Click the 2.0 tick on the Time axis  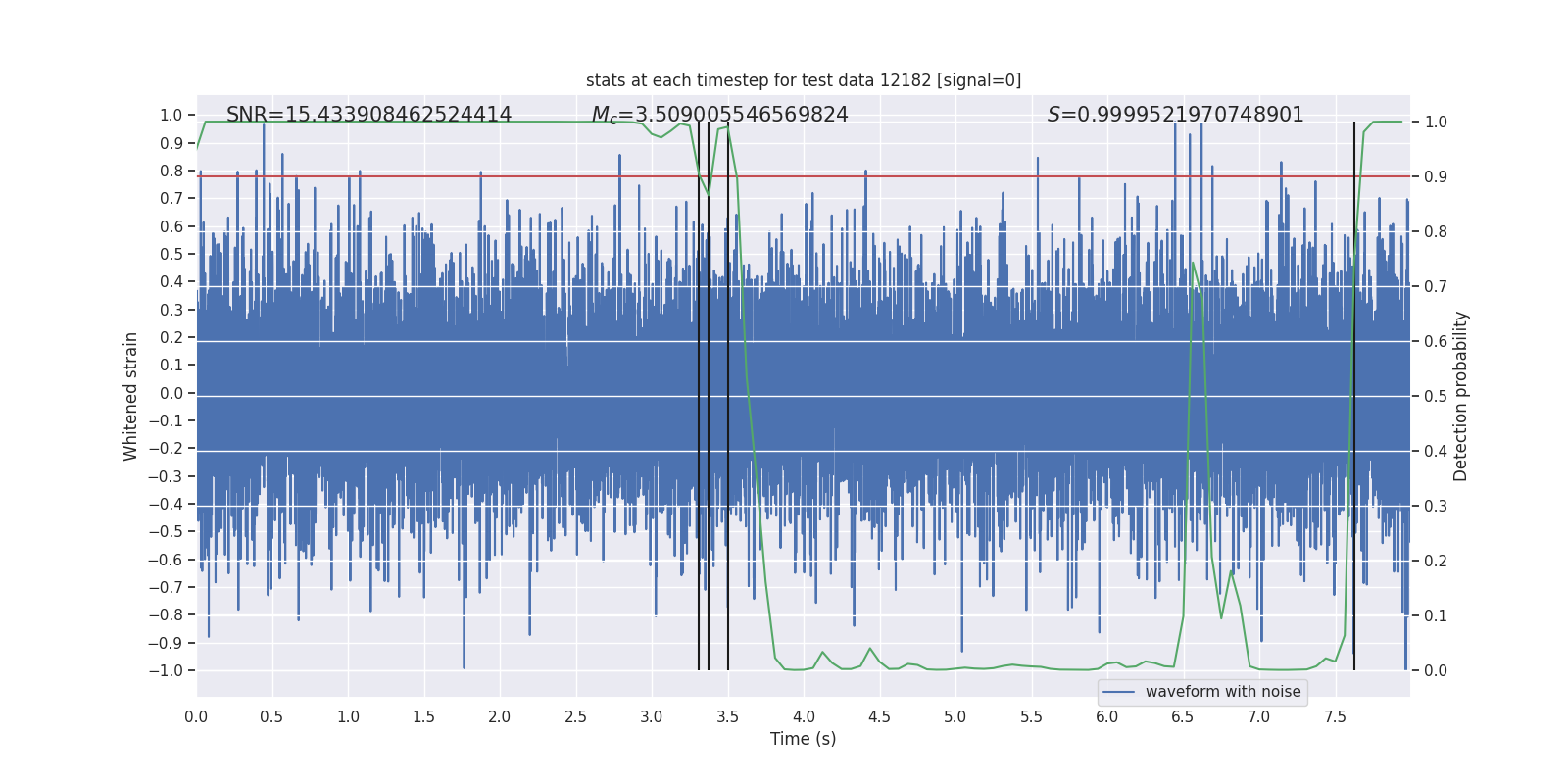tap(500, 717)
